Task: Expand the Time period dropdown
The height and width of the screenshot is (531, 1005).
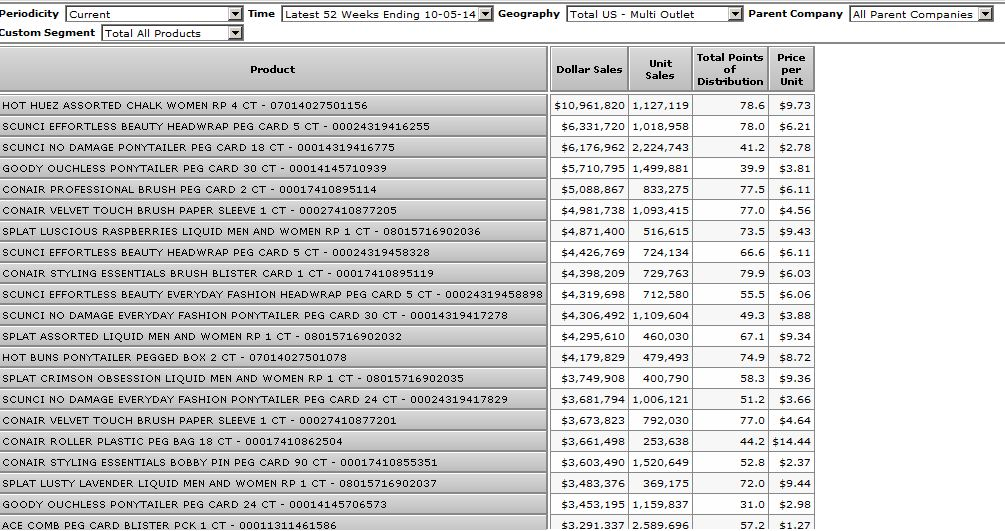Action: 387,14
